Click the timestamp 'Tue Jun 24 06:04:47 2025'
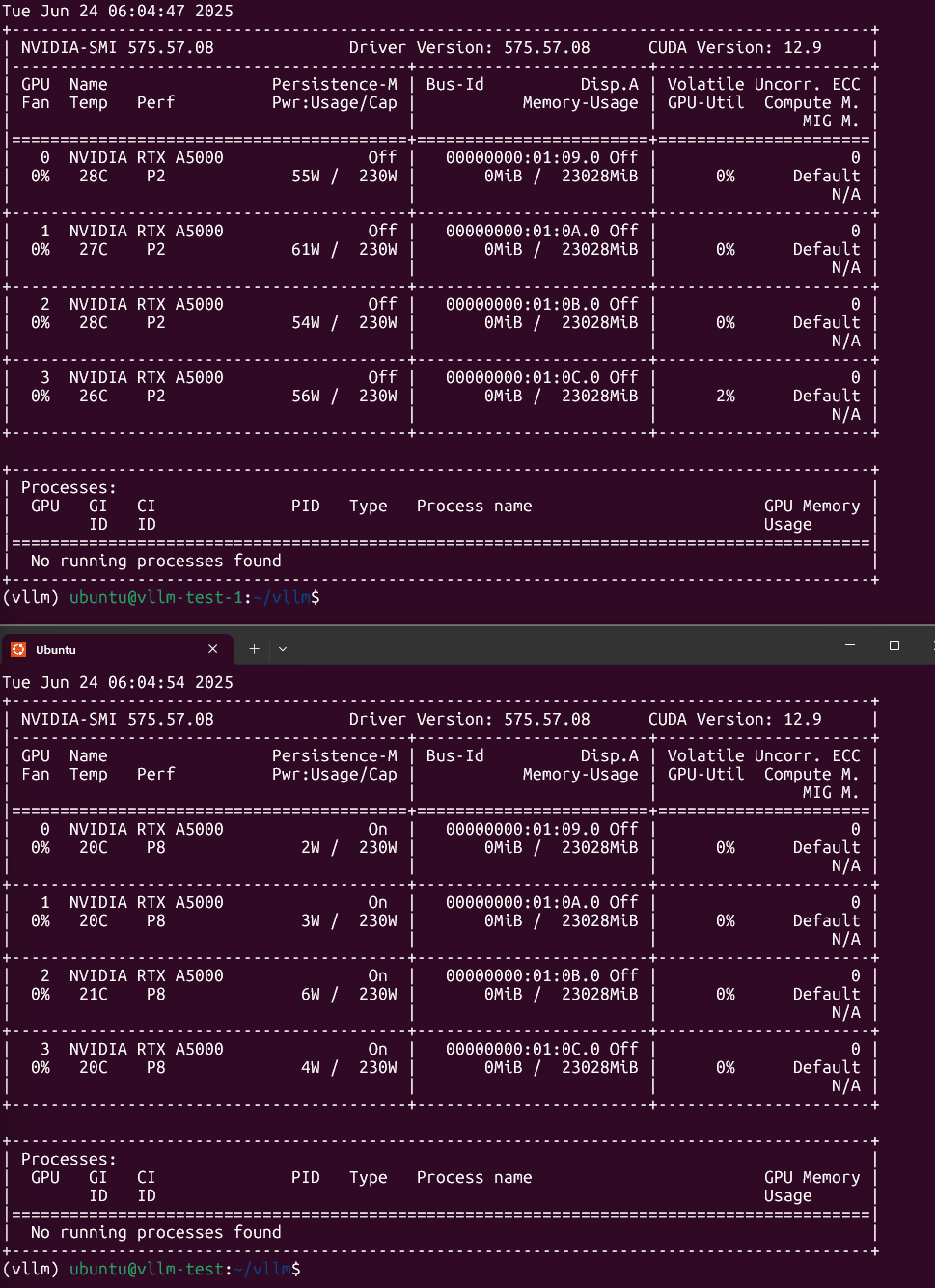 coord(118,11)
